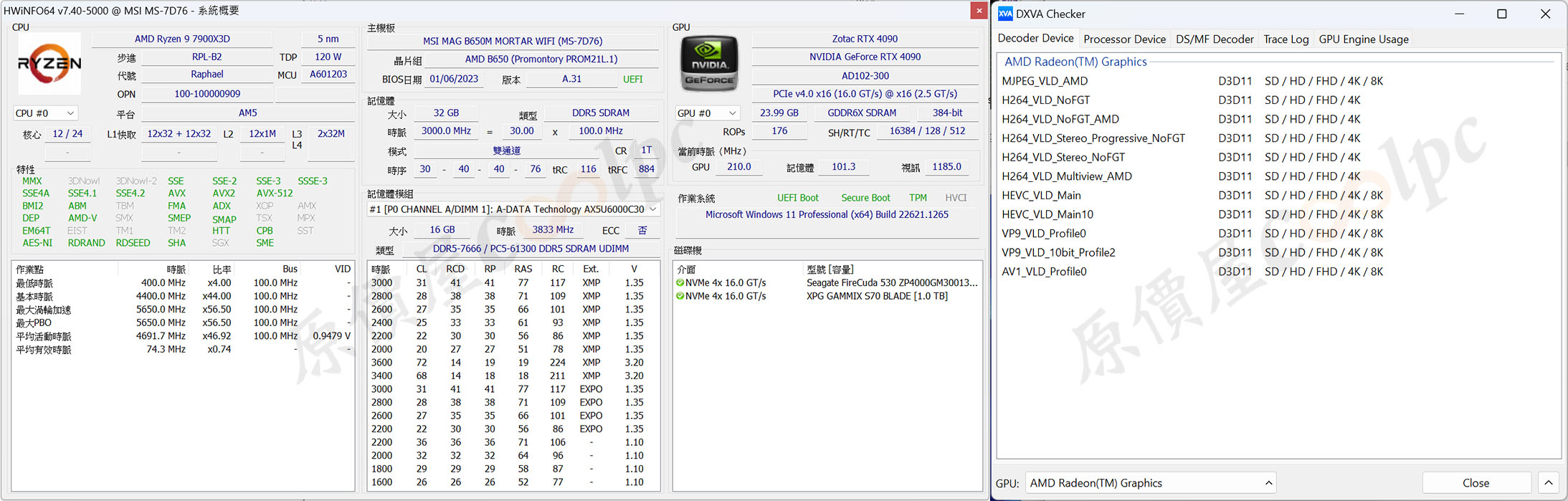The width and height of the screenshot is (1568, 501).
Task: Click the A601203 MCU value
Action: pyautogui.click(x=328, y=75)
